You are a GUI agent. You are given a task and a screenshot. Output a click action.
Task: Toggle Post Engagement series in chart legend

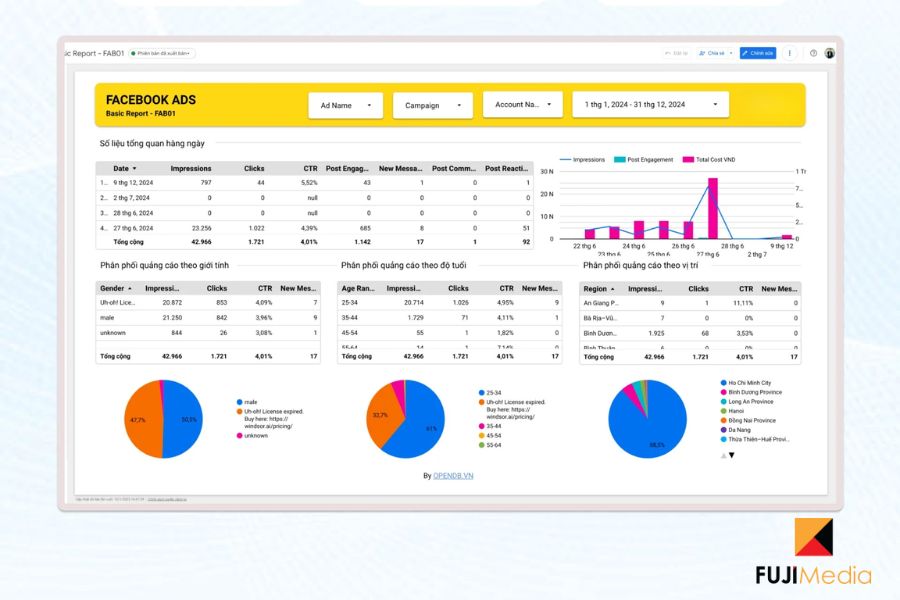coord(643,160)
